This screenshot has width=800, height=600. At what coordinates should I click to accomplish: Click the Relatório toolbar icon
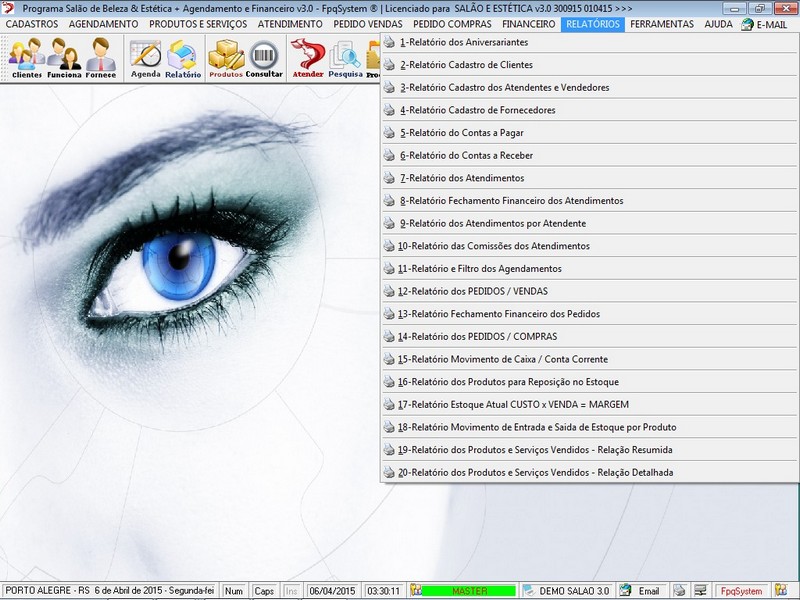click(x=183, y=58)
